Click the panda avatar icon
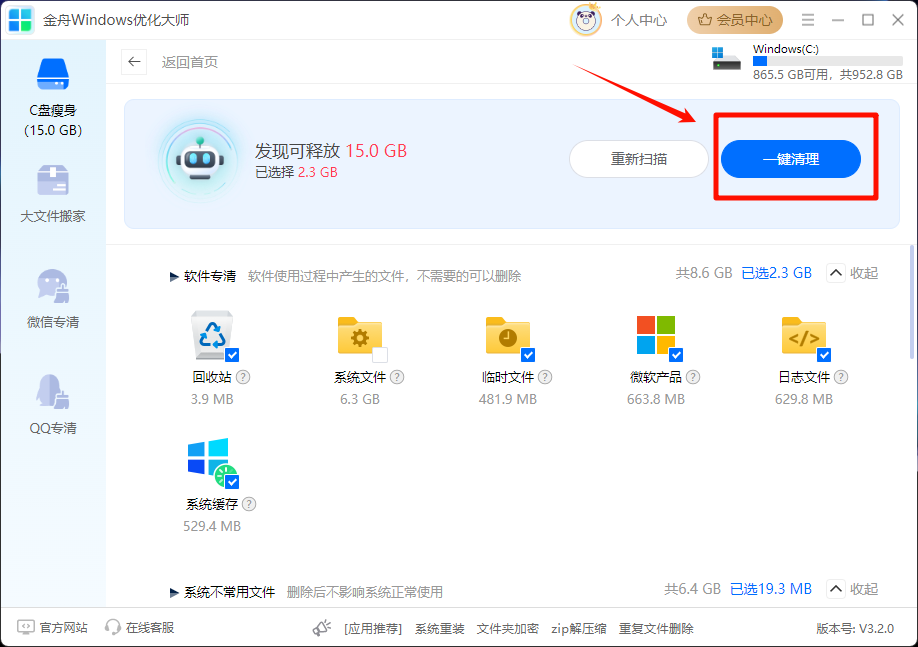 click(585, 20)
